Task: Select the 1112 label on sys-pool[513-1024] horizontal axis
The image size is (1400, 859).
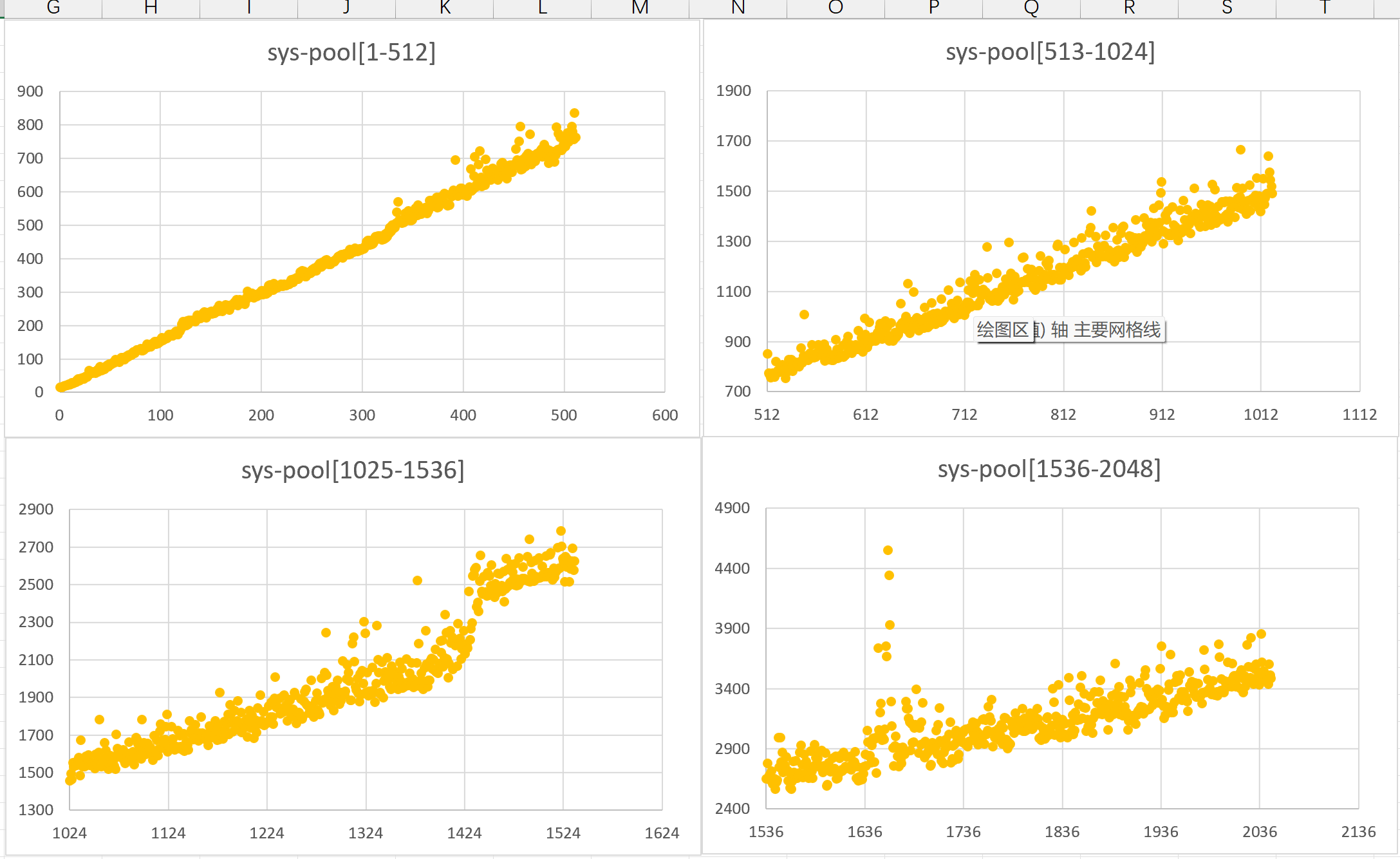Action: [1359, 415]
